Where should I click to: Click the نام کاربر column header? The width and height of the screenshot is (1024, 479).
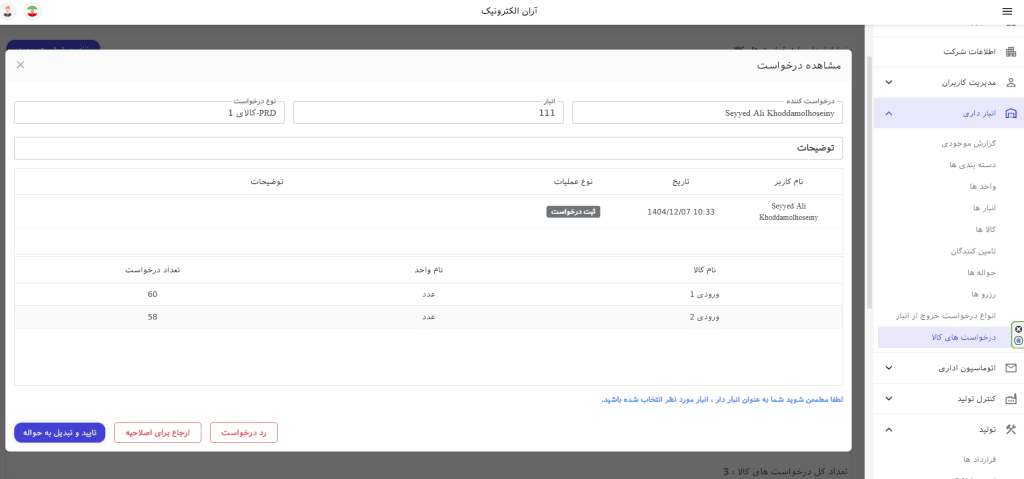coord(789,182)
